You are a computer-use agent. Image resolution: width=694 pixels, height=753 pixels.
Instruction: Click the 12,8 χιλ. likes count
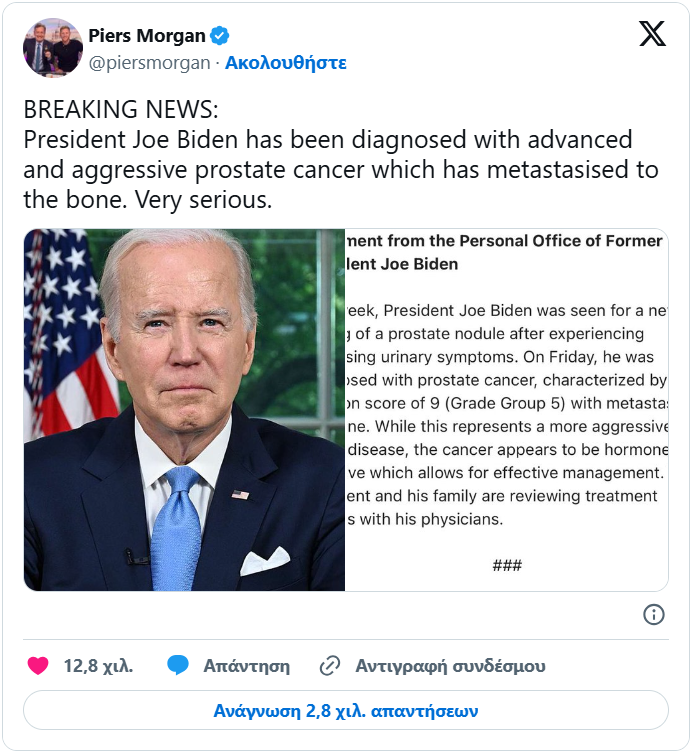(x=98, y=666)
